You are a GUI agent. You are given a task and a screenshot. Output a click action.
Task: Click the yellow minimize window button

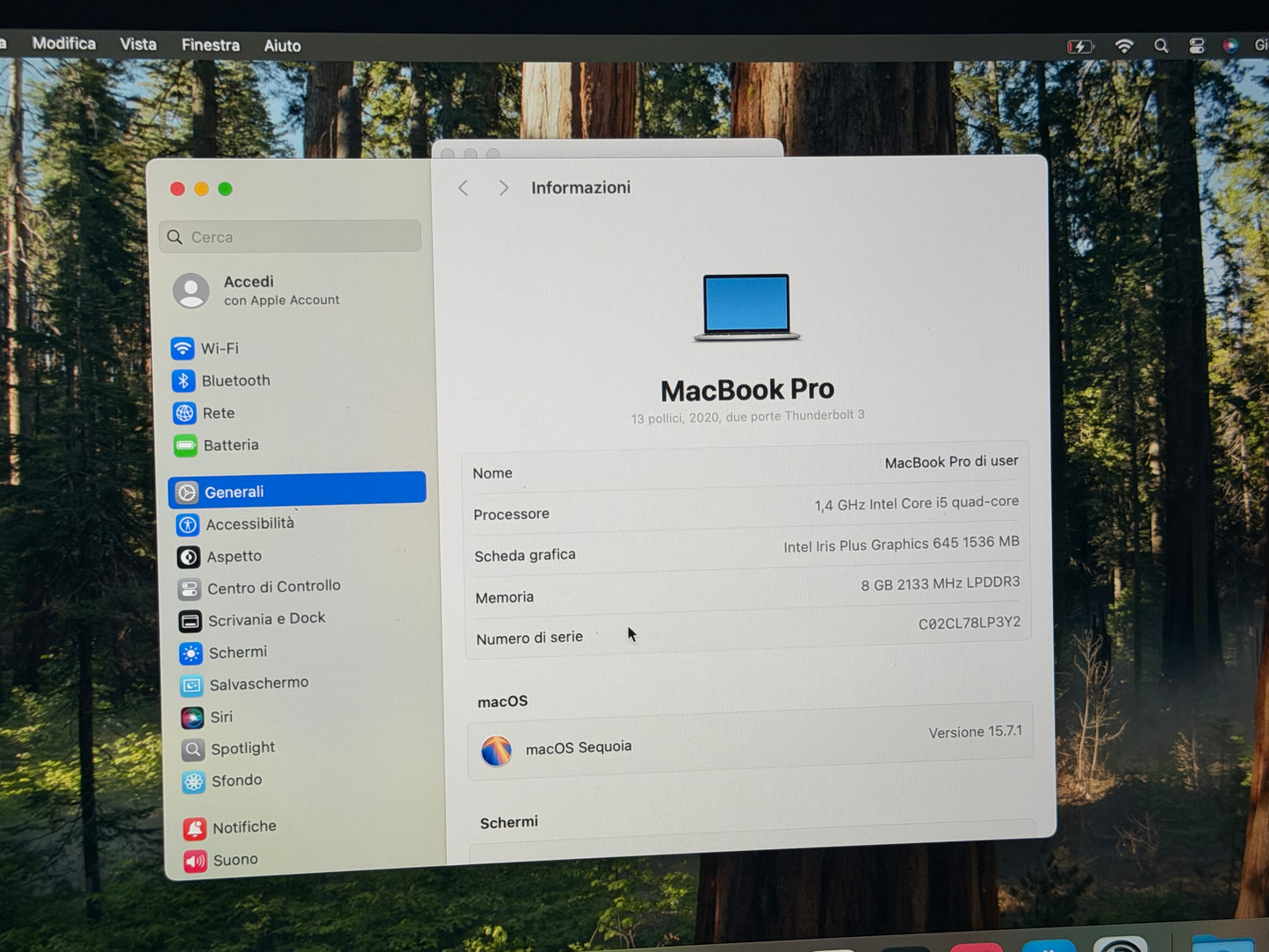[201, 189]
